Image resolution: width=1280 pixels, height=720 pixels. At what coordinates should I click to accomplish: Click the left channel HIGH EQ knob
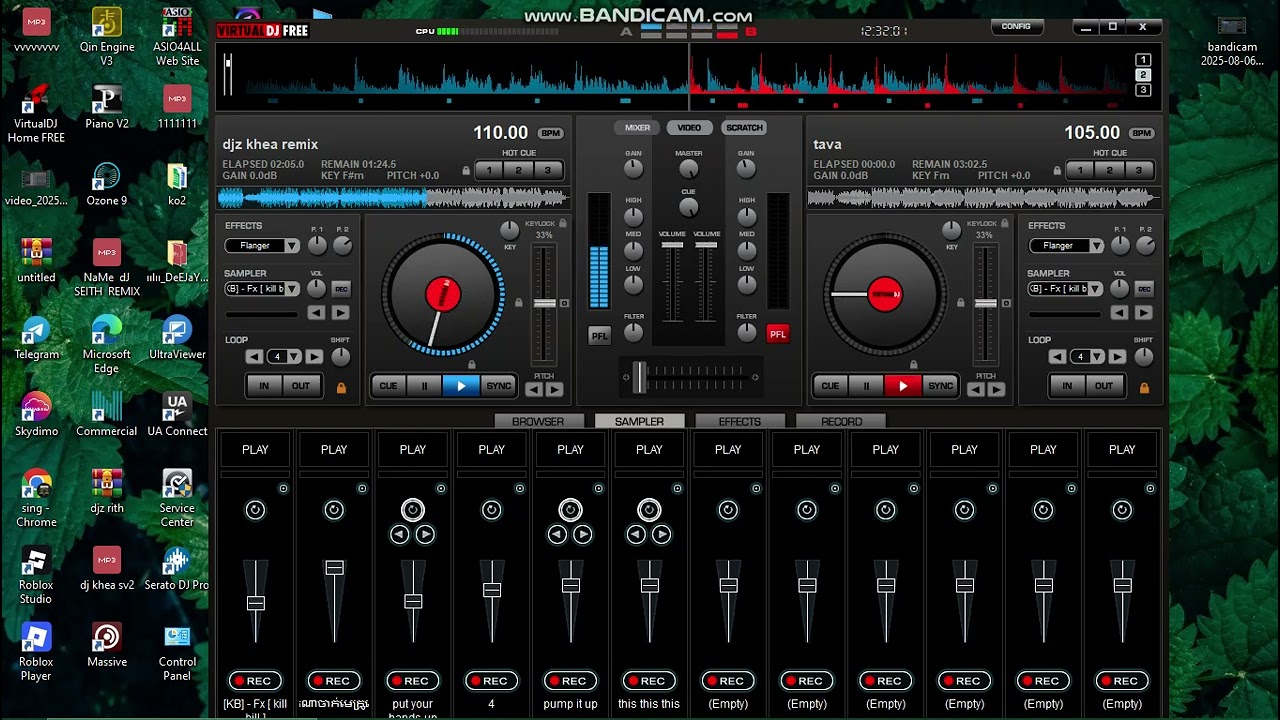(x=633, y=217)
